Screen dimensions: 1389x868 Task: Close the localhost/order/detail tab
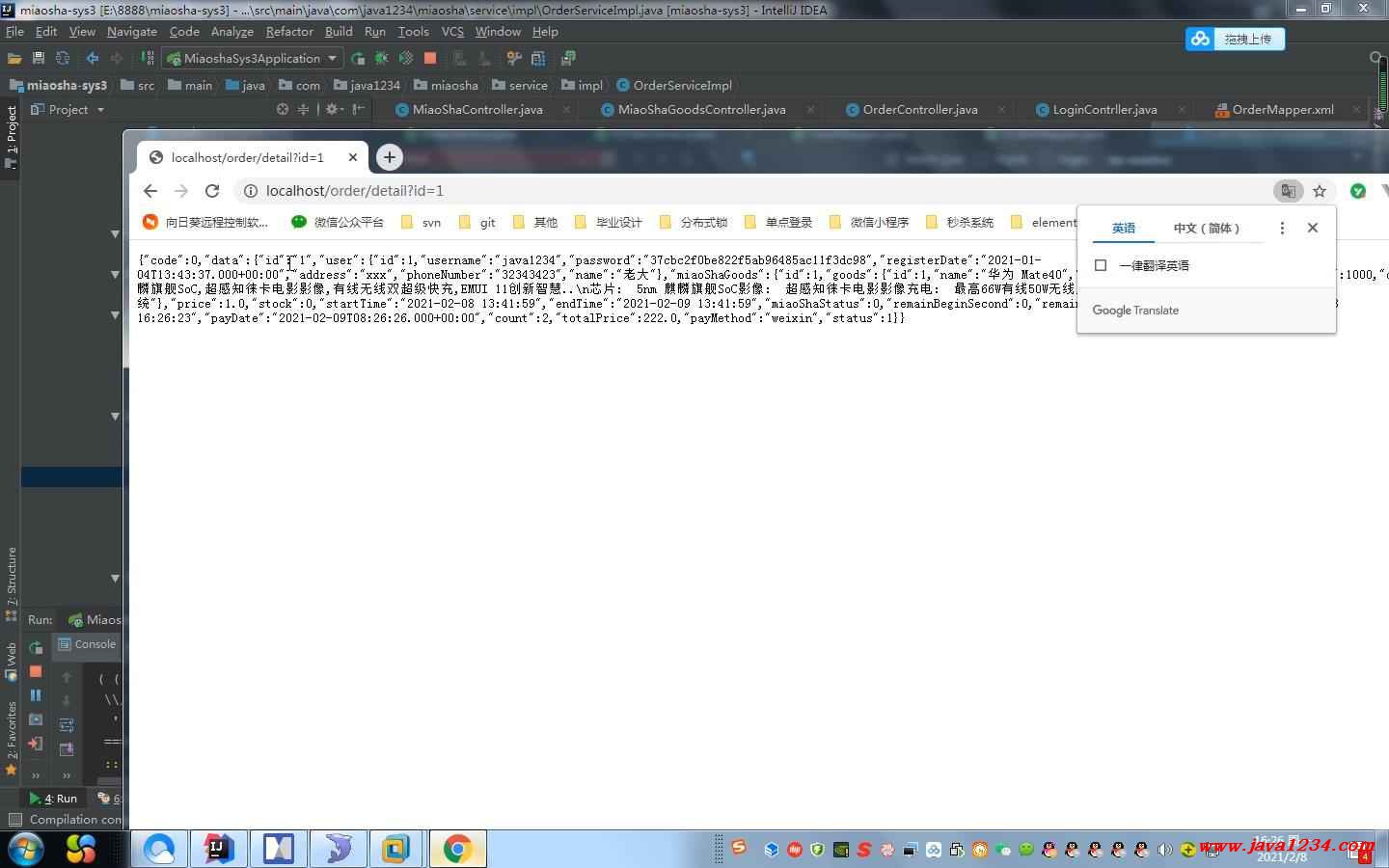point(353,157)
